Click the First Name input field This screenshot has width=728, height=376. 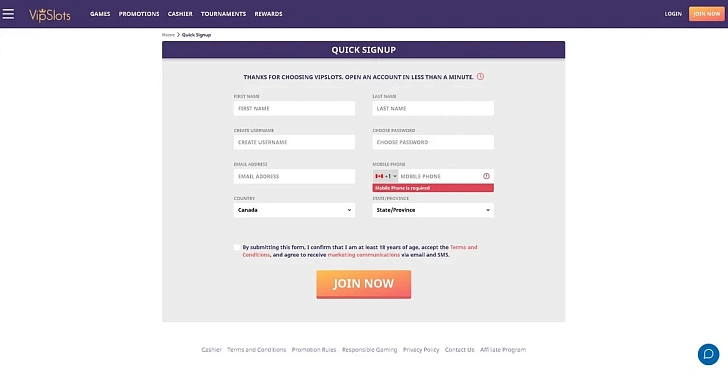(x=294, y=109)
